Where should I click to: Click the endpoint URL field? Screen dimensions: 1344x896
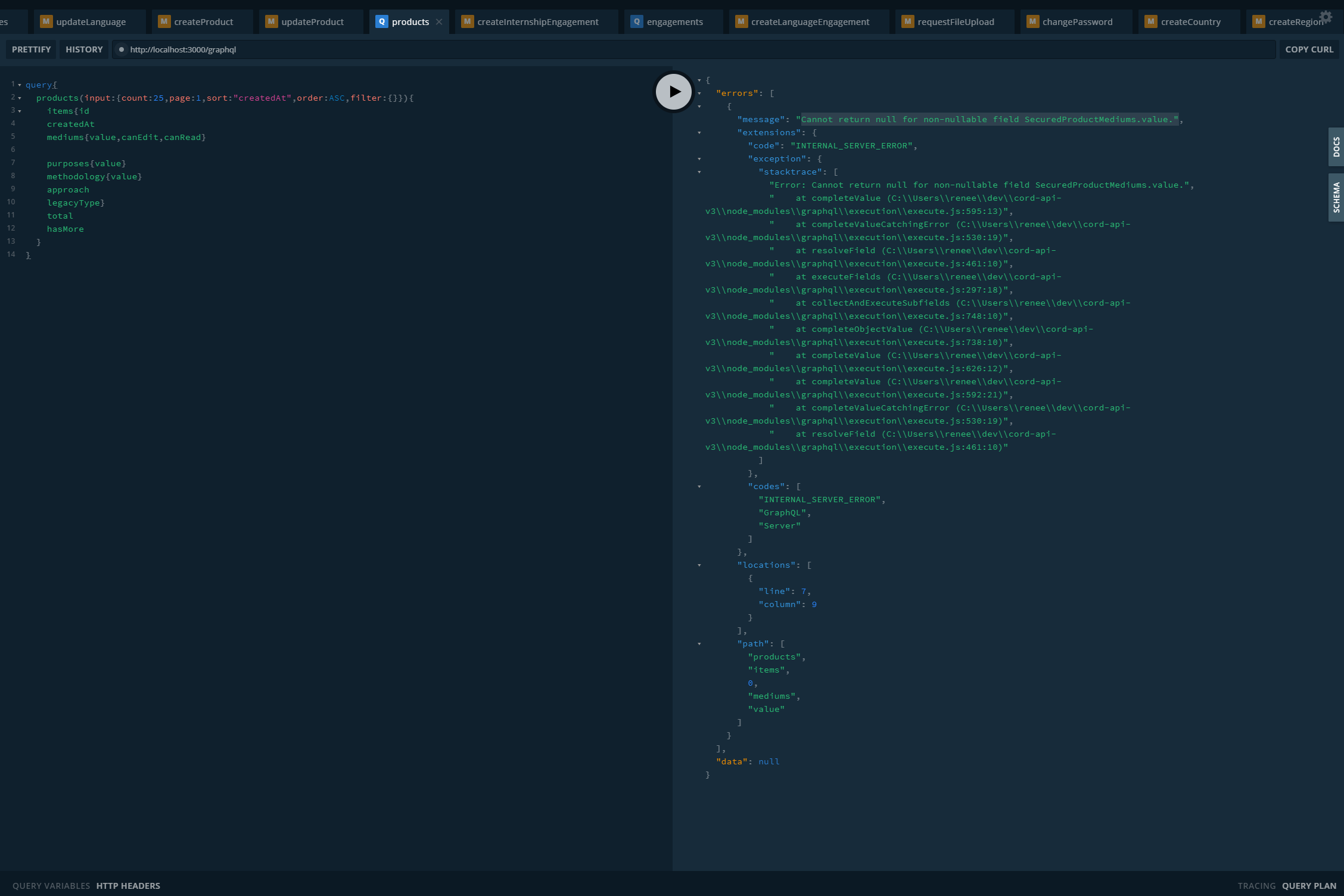(694, 49)
